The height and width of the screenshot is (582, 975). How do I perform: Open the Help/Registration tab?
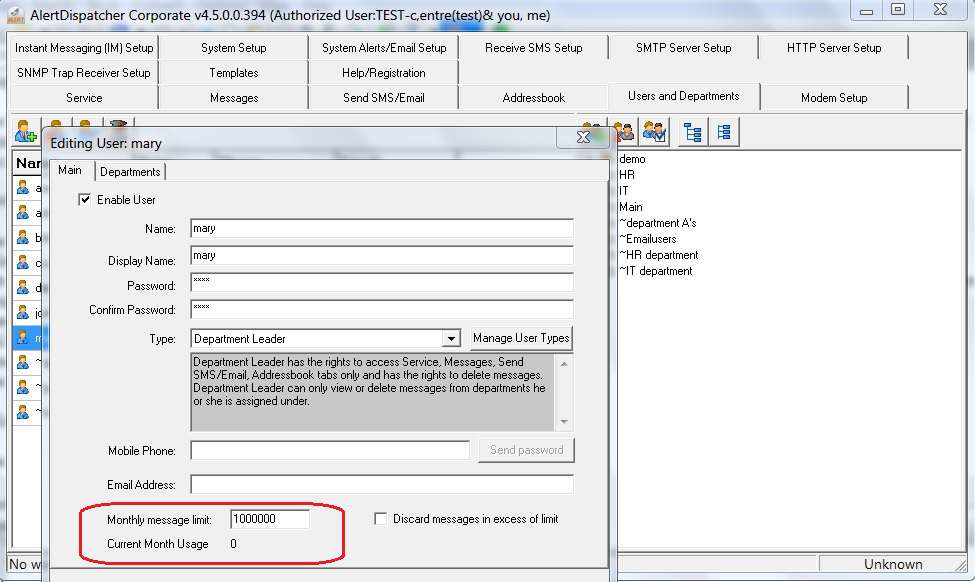point(384,73)
